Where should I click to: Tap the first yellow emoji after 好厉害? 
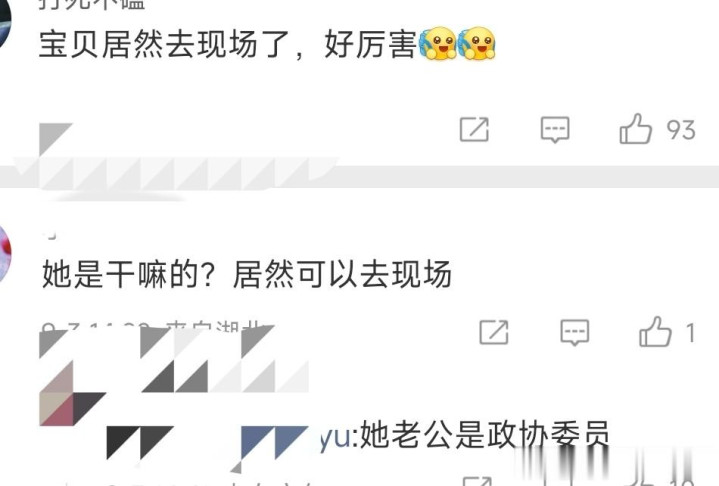click(438, 44)
